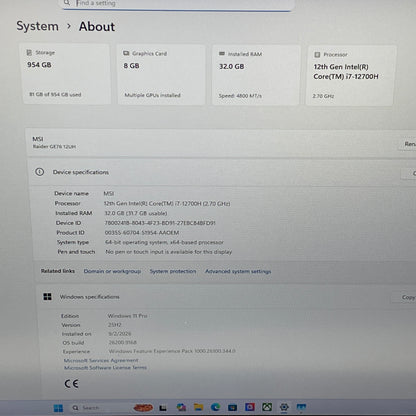Open the Xbox app on the taskbar
The width and height of the screenshot is (416, 416).
[x=267, y=407]
